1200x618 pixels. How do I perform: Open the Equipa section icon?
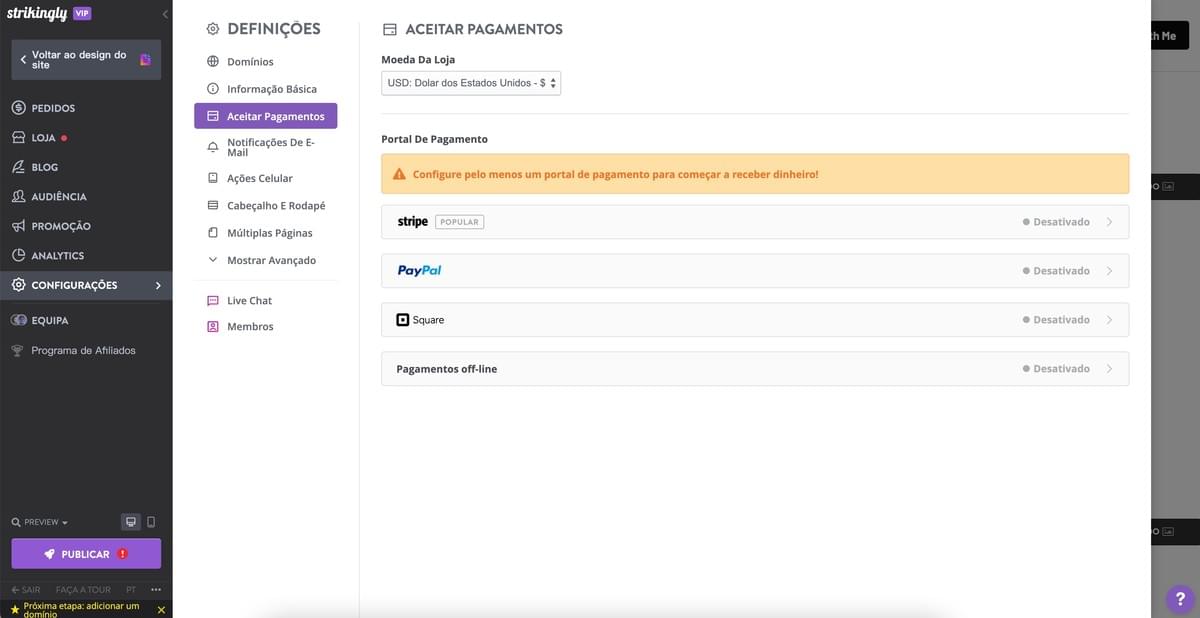(x=18, y=320)
